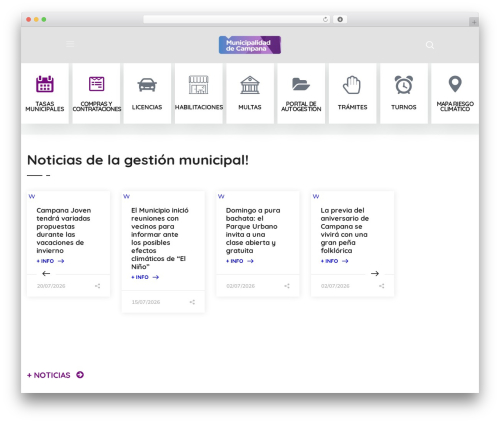This screenshot has width=500, height=423.
Task: Open the Campana Joven vacaciones de invierno headline
Action: click(64, 230)
